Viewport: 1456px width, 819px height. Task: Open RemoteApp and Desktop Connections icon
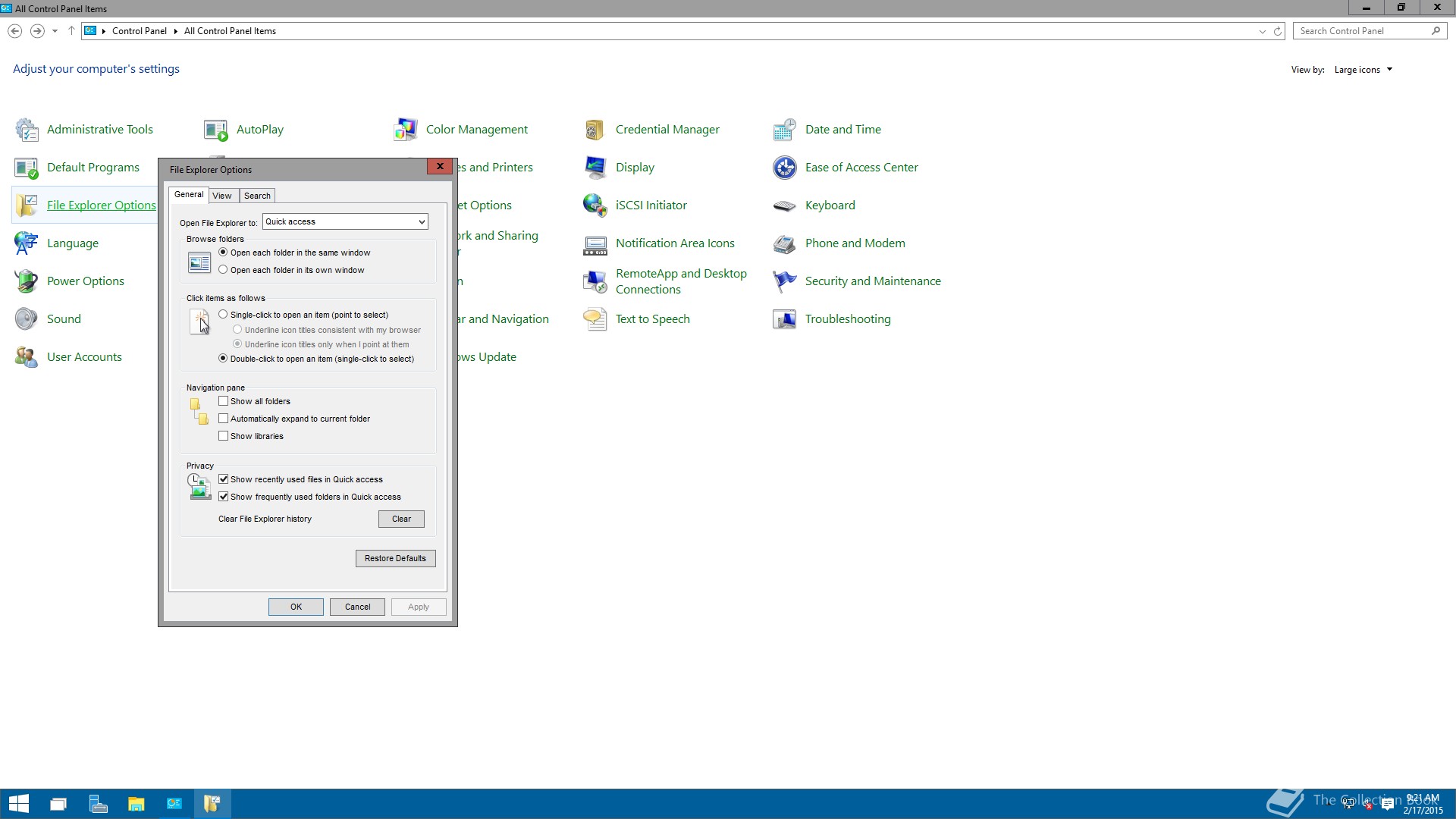595,281
